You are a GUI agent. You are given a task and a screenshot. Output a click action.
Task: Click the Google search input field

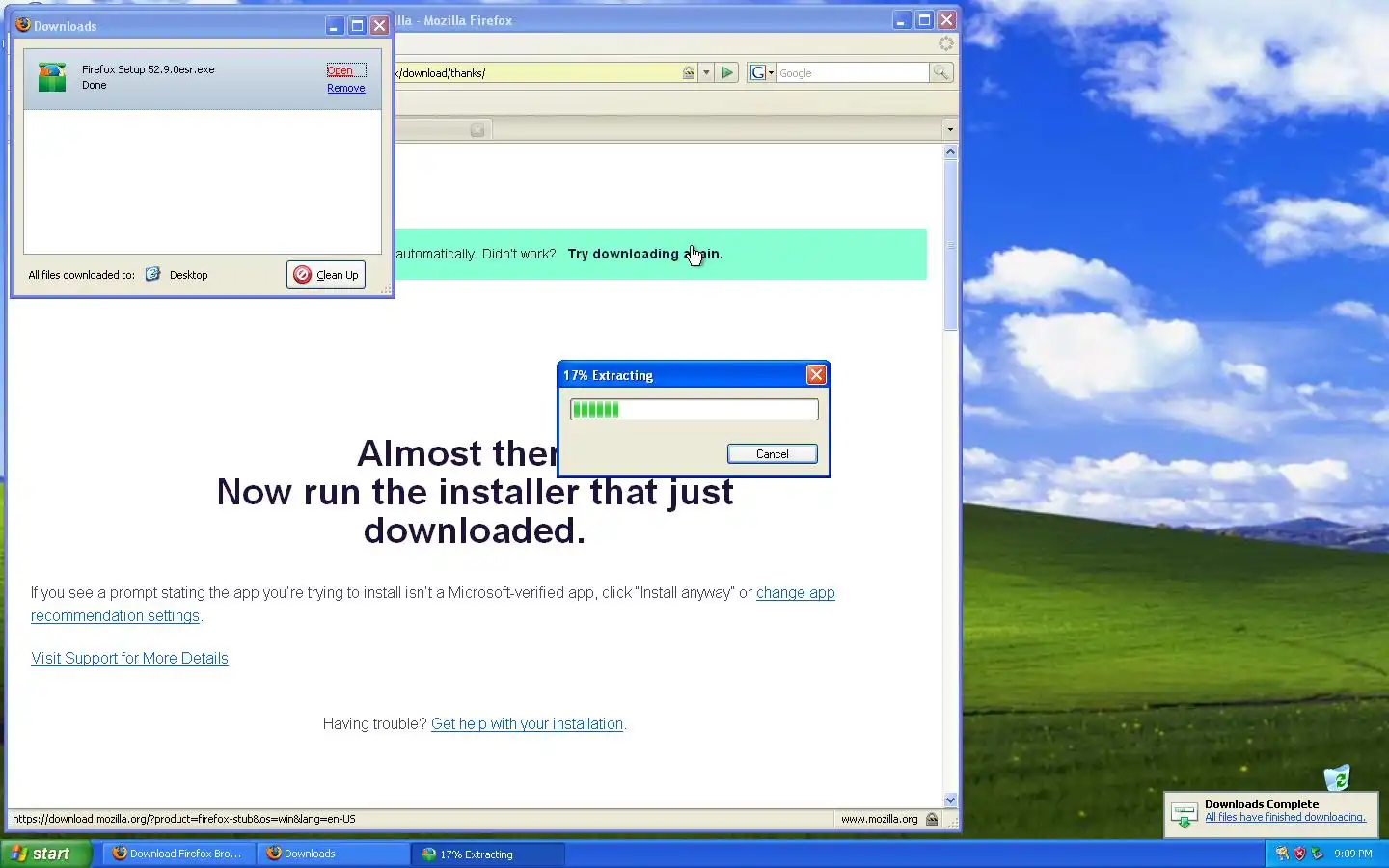[x=853, y=72]
